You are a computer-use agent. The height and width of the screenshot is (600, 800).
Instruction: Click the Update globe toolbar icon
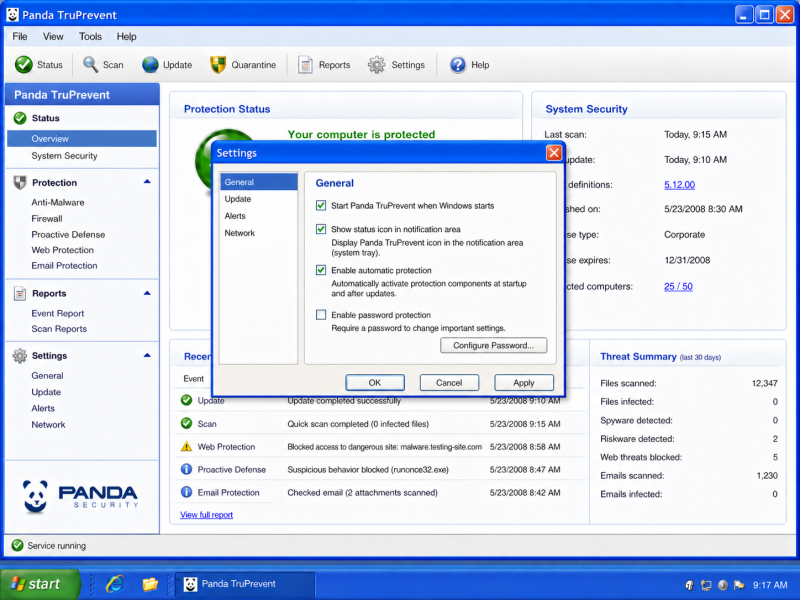coord(151,65)
